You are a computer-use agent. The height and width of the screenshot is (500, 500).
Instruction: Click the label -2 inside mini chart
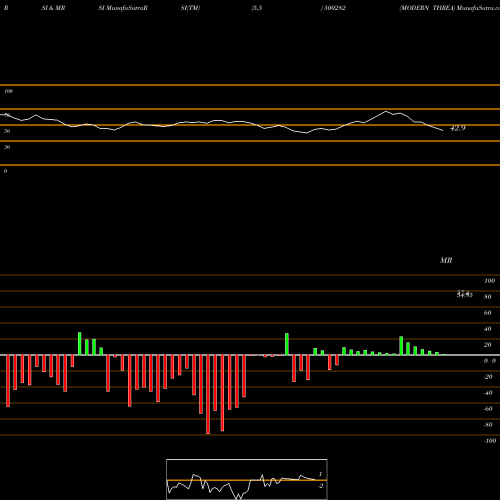click(321, 486)
